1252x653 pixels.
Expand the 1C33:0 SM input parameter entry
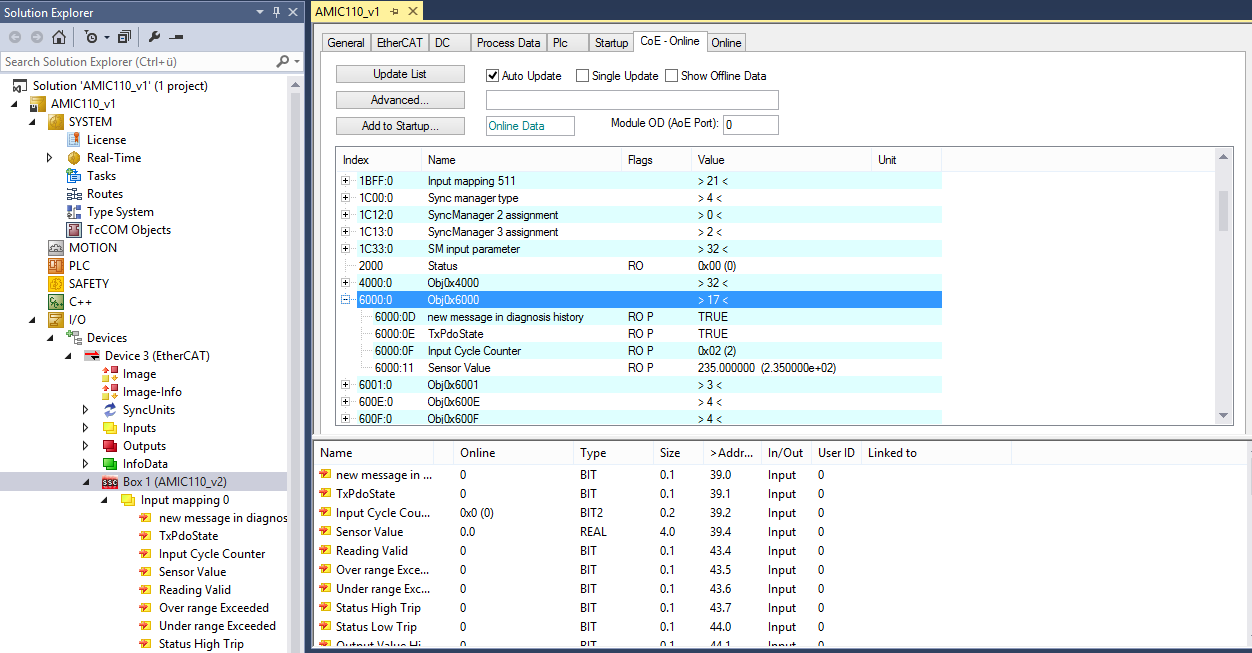click(346, 249)
